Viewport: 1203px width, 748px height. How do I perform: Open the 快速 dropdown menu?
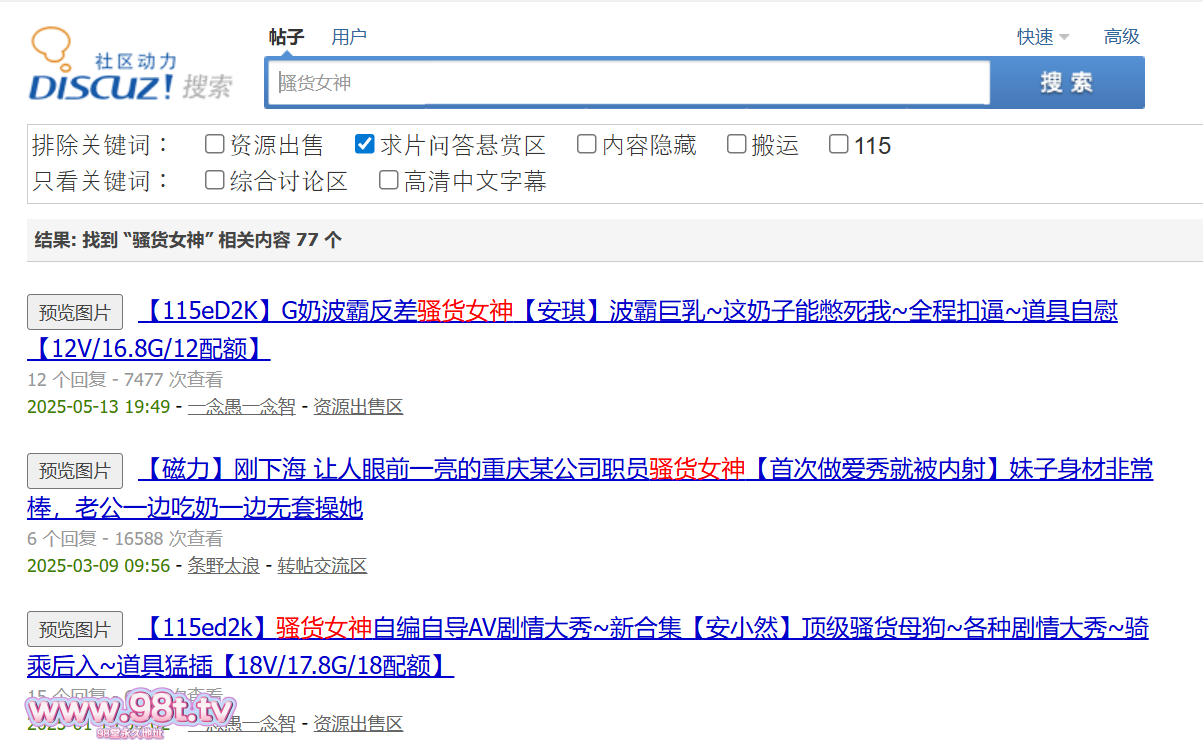(x=1042, y=37)
